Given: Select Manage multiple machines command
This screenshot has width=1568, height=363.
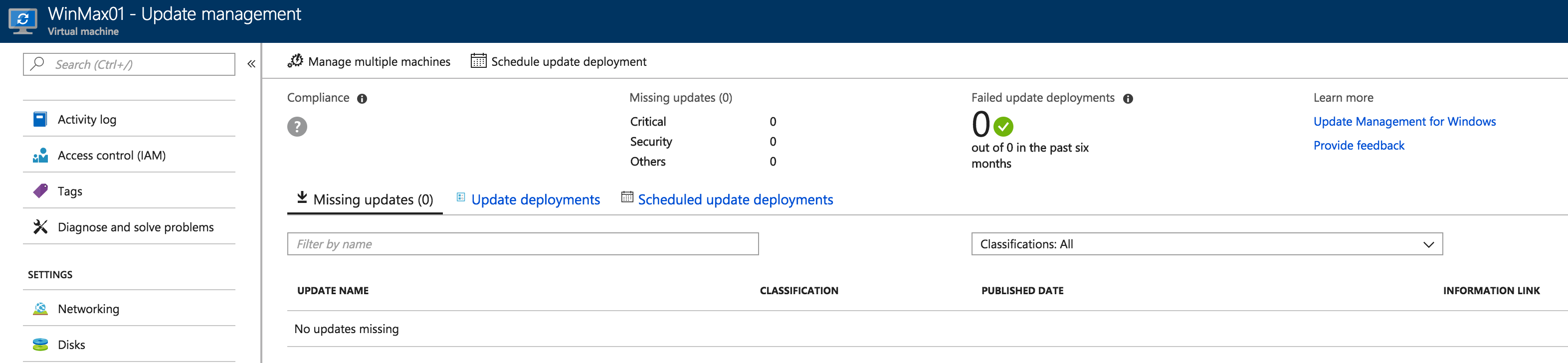Looking at the screenshot, I should click(369, 61).
